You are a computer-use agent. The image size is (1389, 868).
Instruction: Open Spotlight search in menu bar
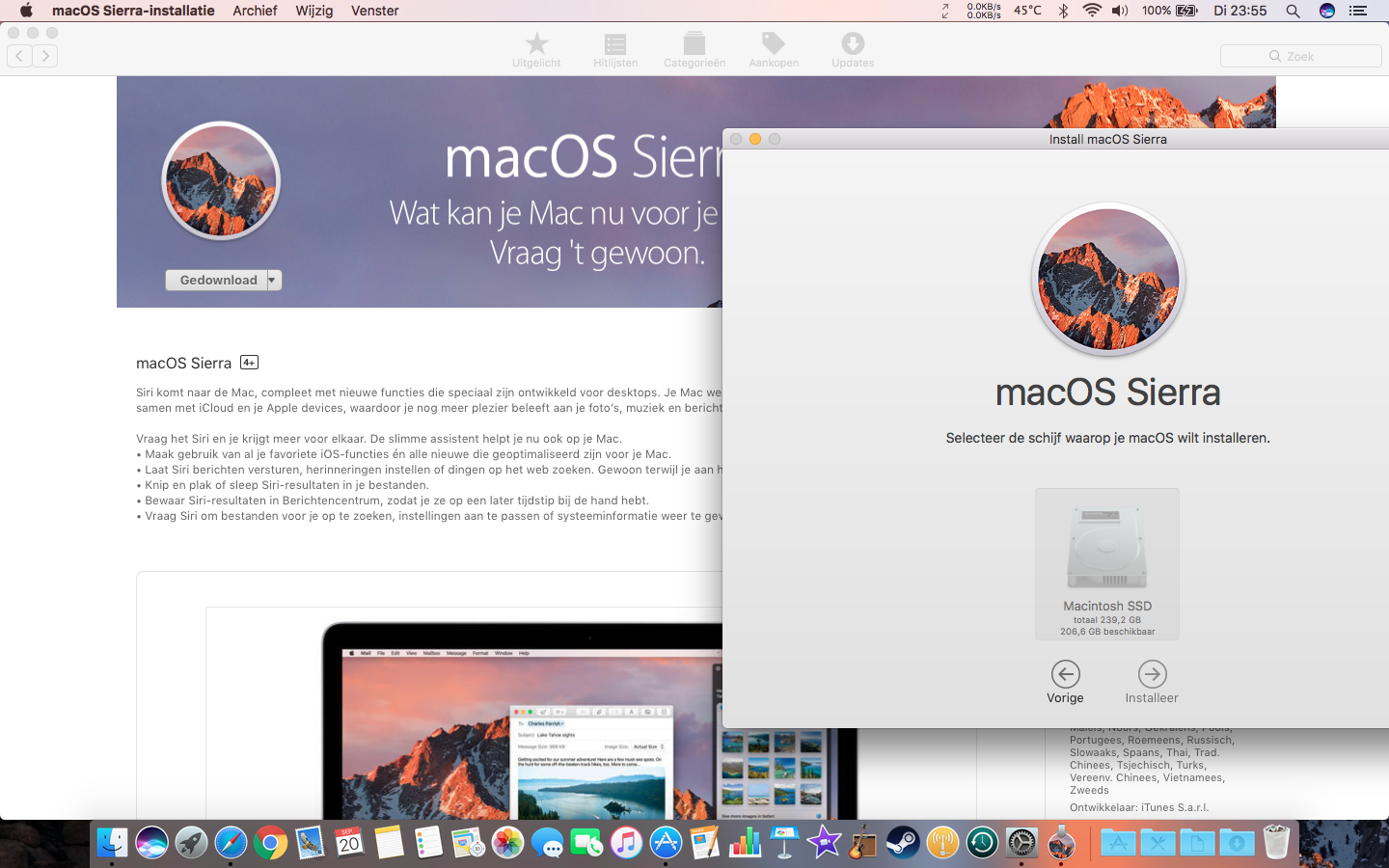[1293, 11]
